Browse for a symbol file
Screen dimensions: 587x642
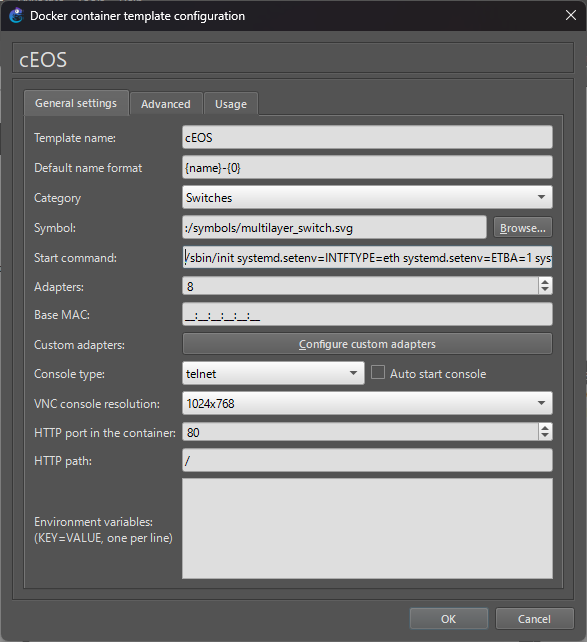pos(523,228)
